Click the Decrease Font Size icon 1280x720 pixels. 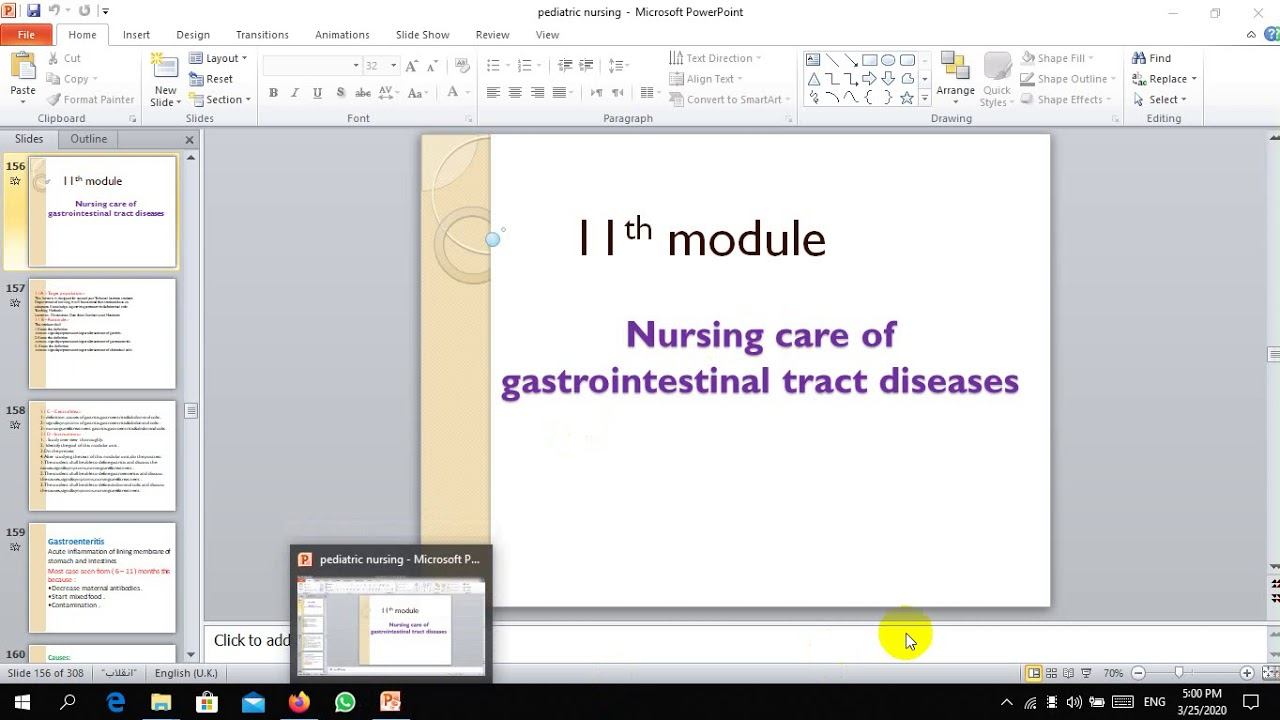433,65
